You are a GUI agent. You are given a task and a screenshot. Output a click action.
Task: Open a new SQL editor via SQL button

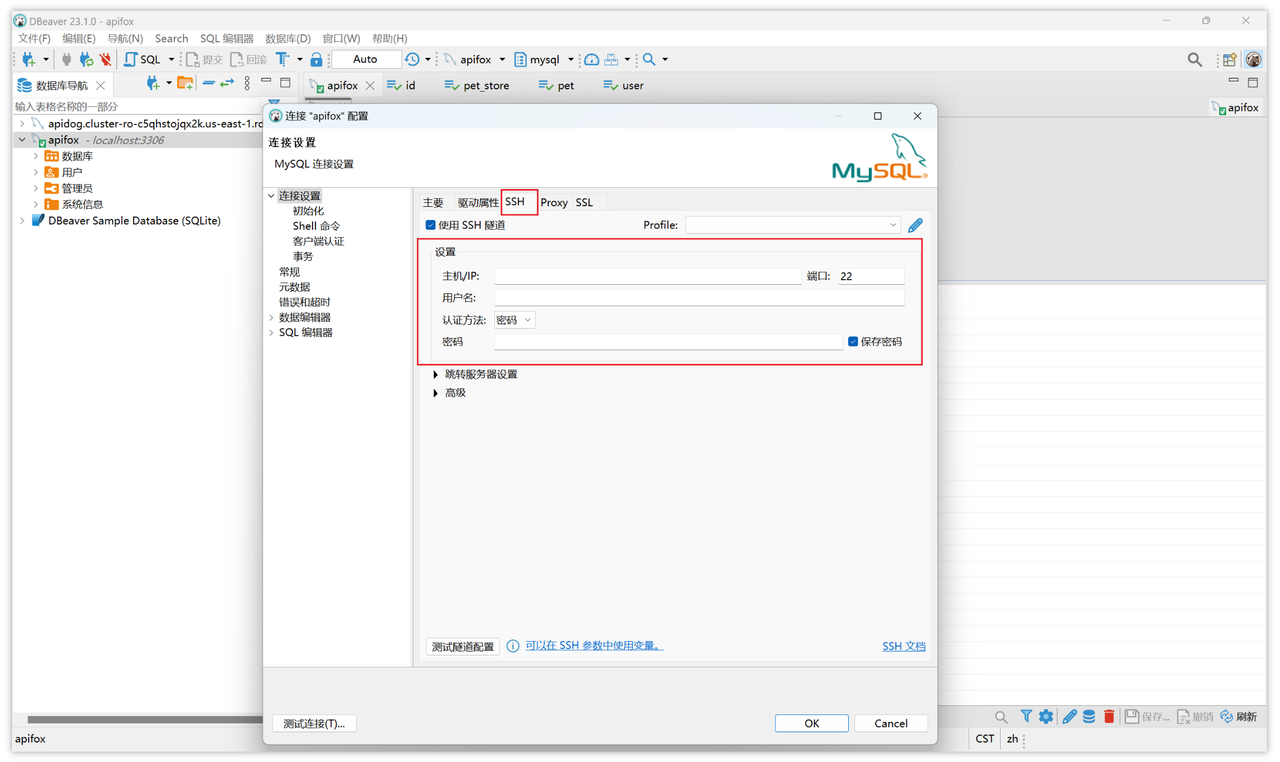tap(141, 60)
